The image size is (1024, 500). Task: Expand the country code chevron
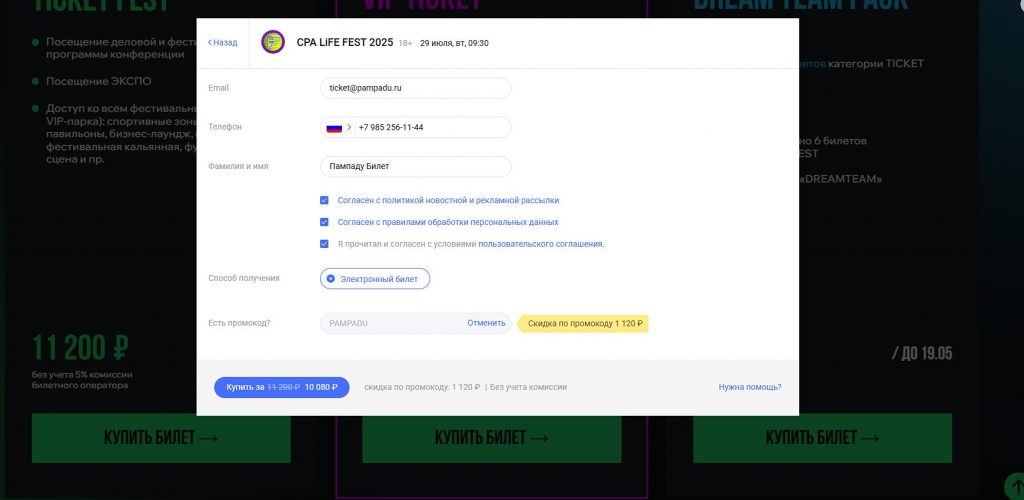349,127
